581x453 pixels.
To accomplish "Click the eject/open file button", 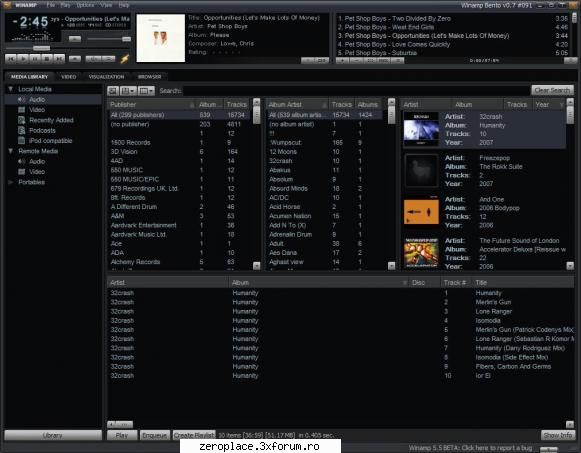I will 74,59.
